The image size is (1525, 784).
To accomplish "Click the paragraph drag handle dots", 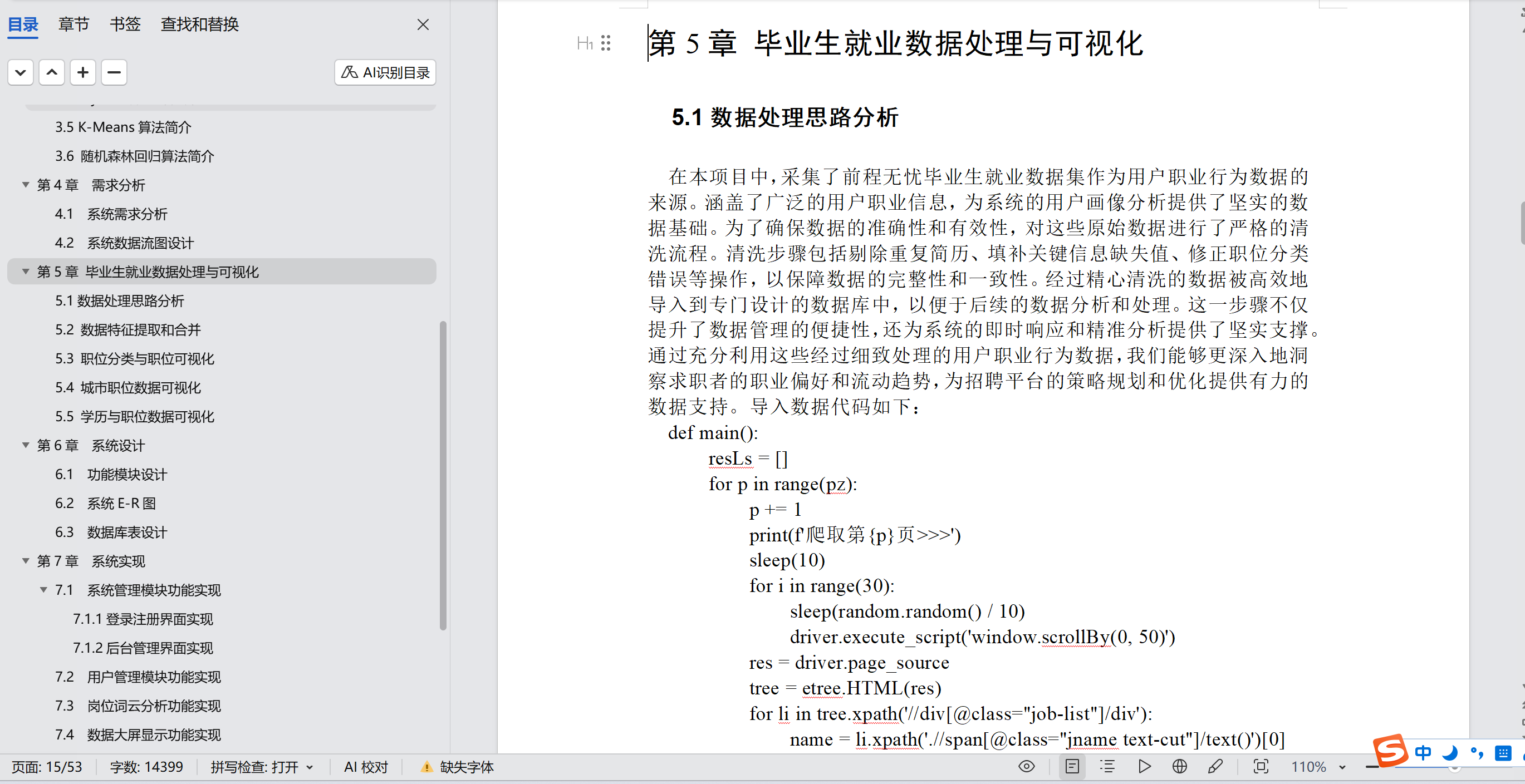I will (605, 43).
